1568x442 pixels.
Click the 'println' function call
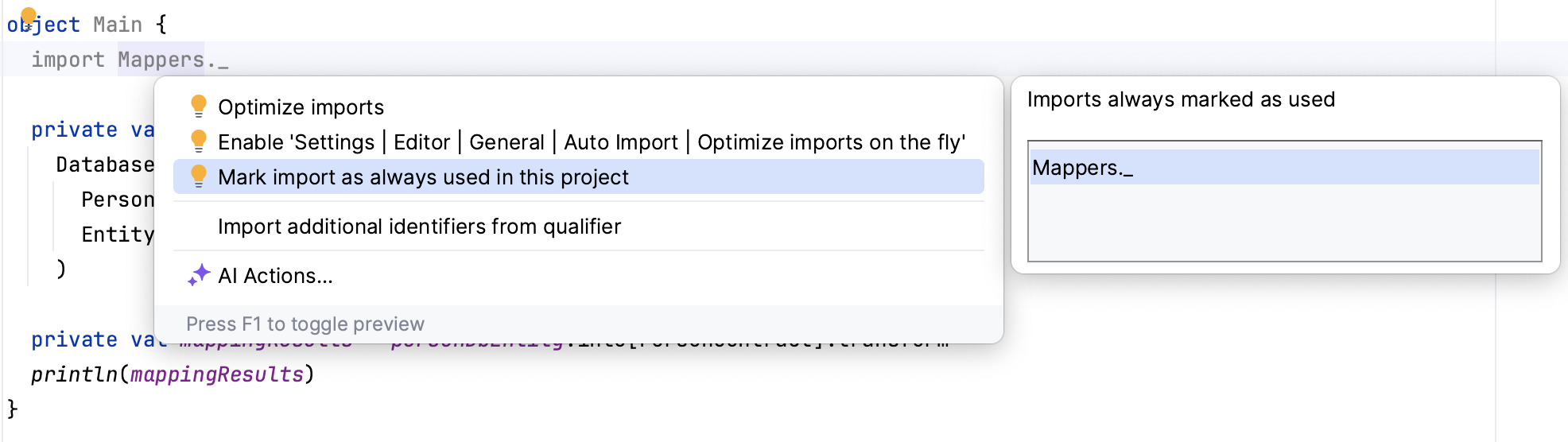click(74, 374)
